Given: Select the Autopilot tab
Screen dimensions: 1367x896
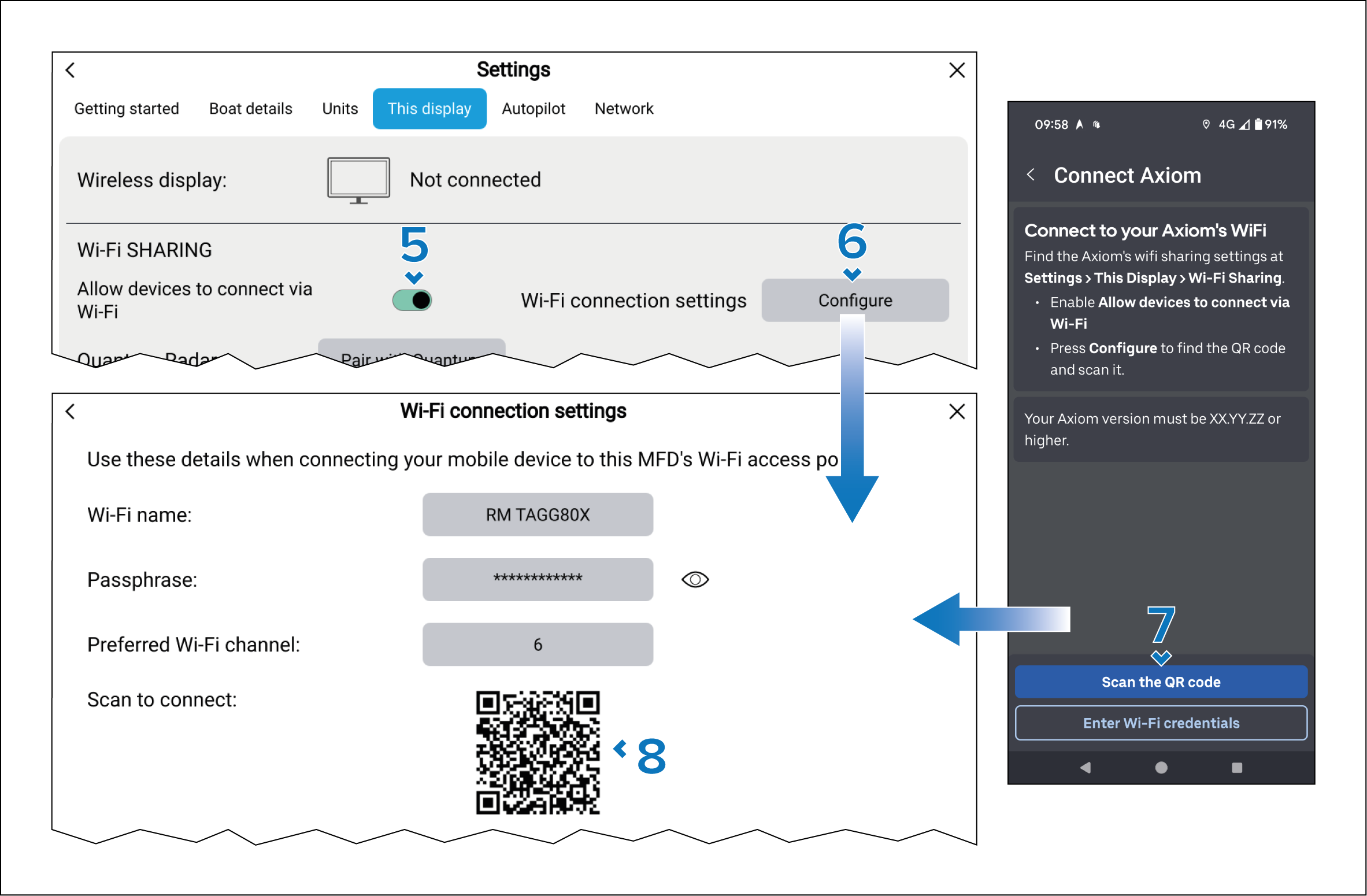Looking at the screenshot, I should coord(533,109).
